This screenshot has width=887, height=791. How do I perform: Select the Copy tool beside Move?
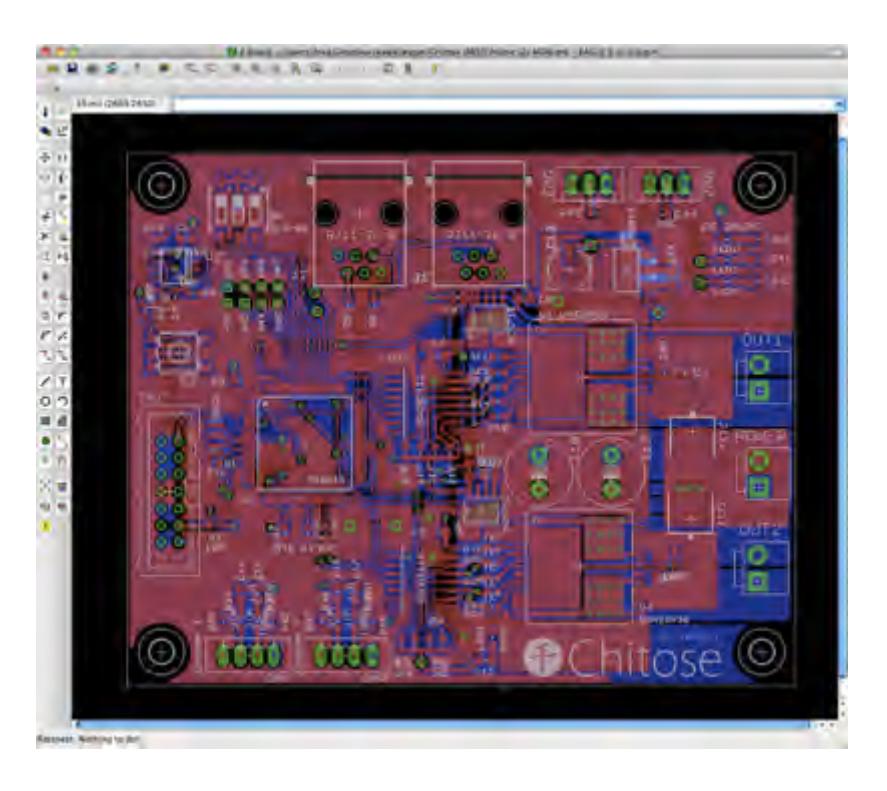(x=62, y=157)
